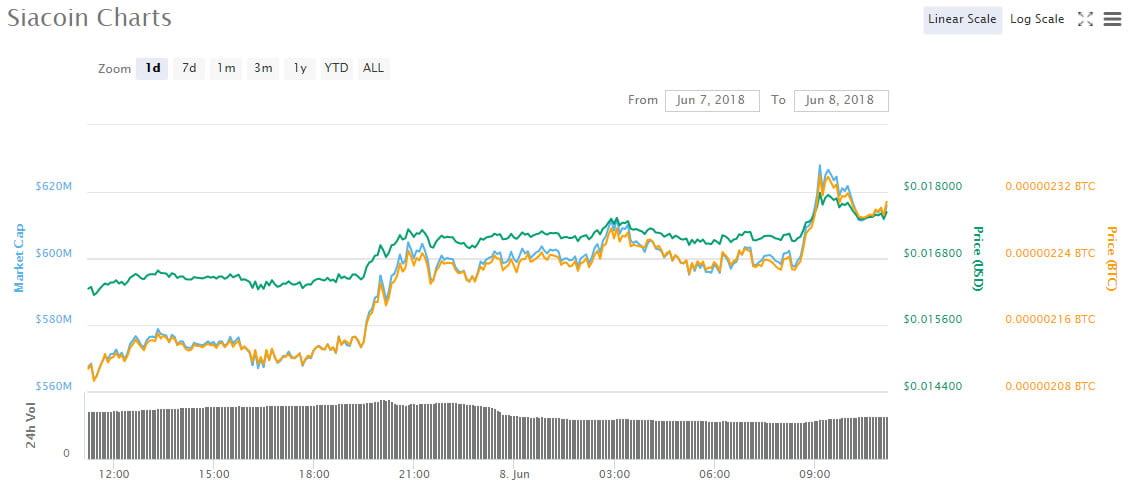Switch to Log Scale
The height and width of the screenshot is (492, 1134).
(x=1037, y=20)
